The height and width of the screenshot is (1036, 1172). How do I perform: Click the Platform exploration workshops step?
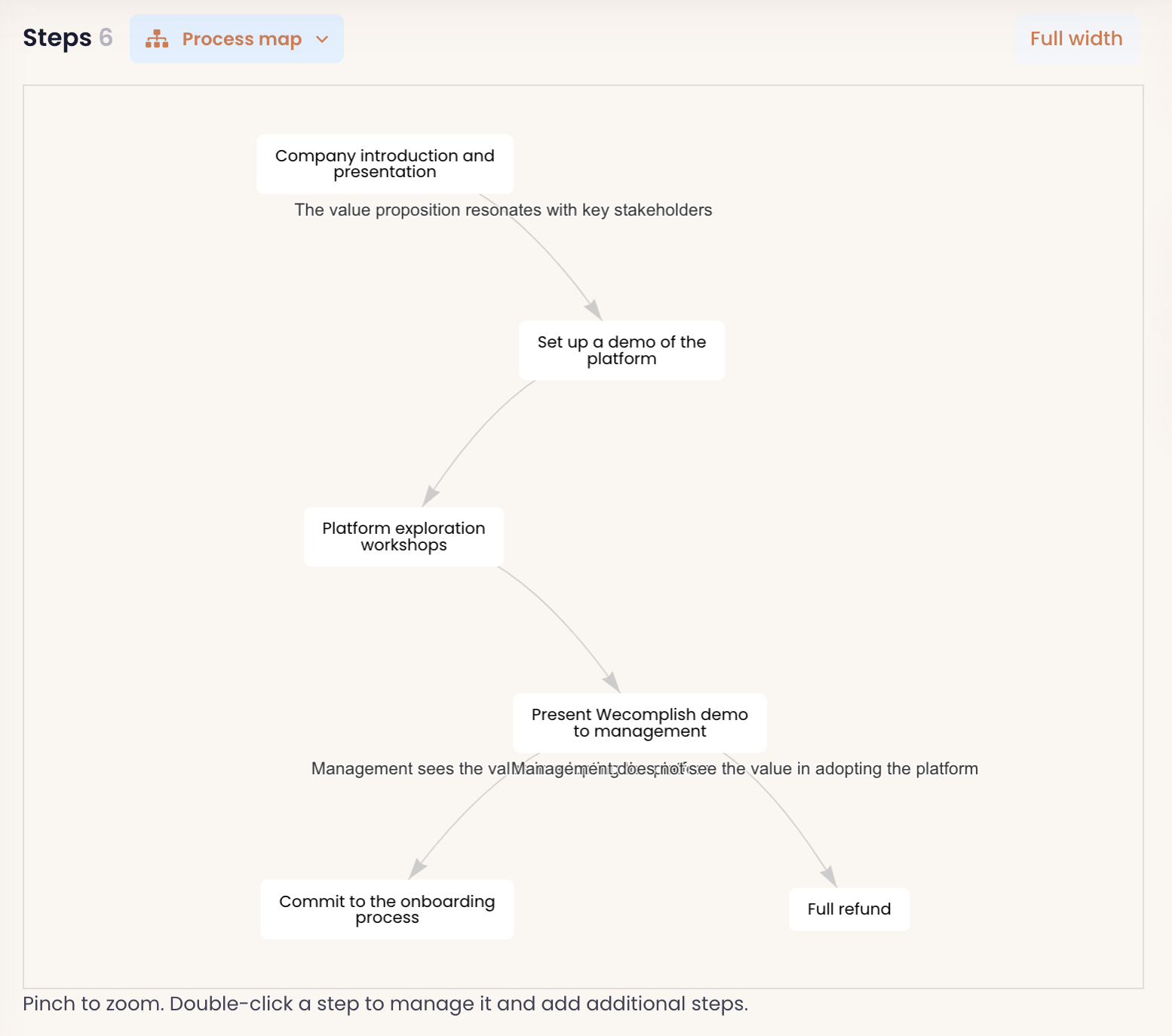click(403, 537)
